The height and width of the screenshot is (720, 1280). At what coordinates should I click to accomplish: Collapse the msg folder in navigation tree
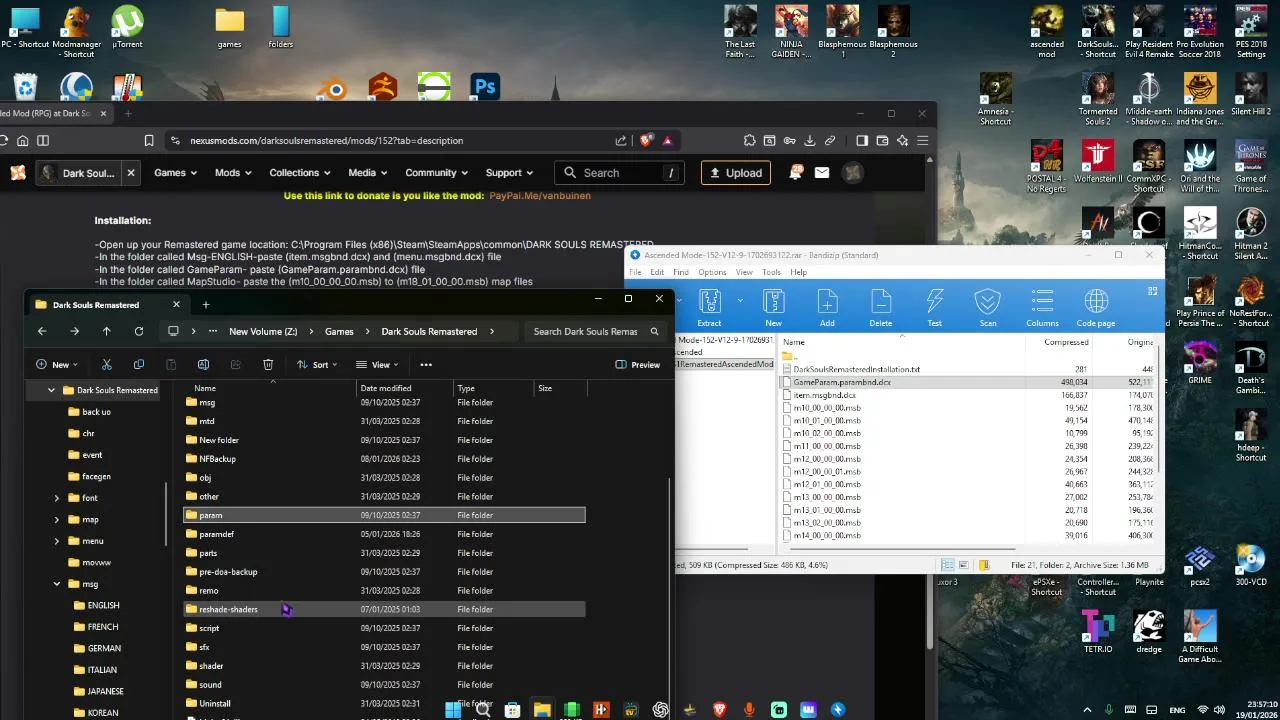[57, 584]
